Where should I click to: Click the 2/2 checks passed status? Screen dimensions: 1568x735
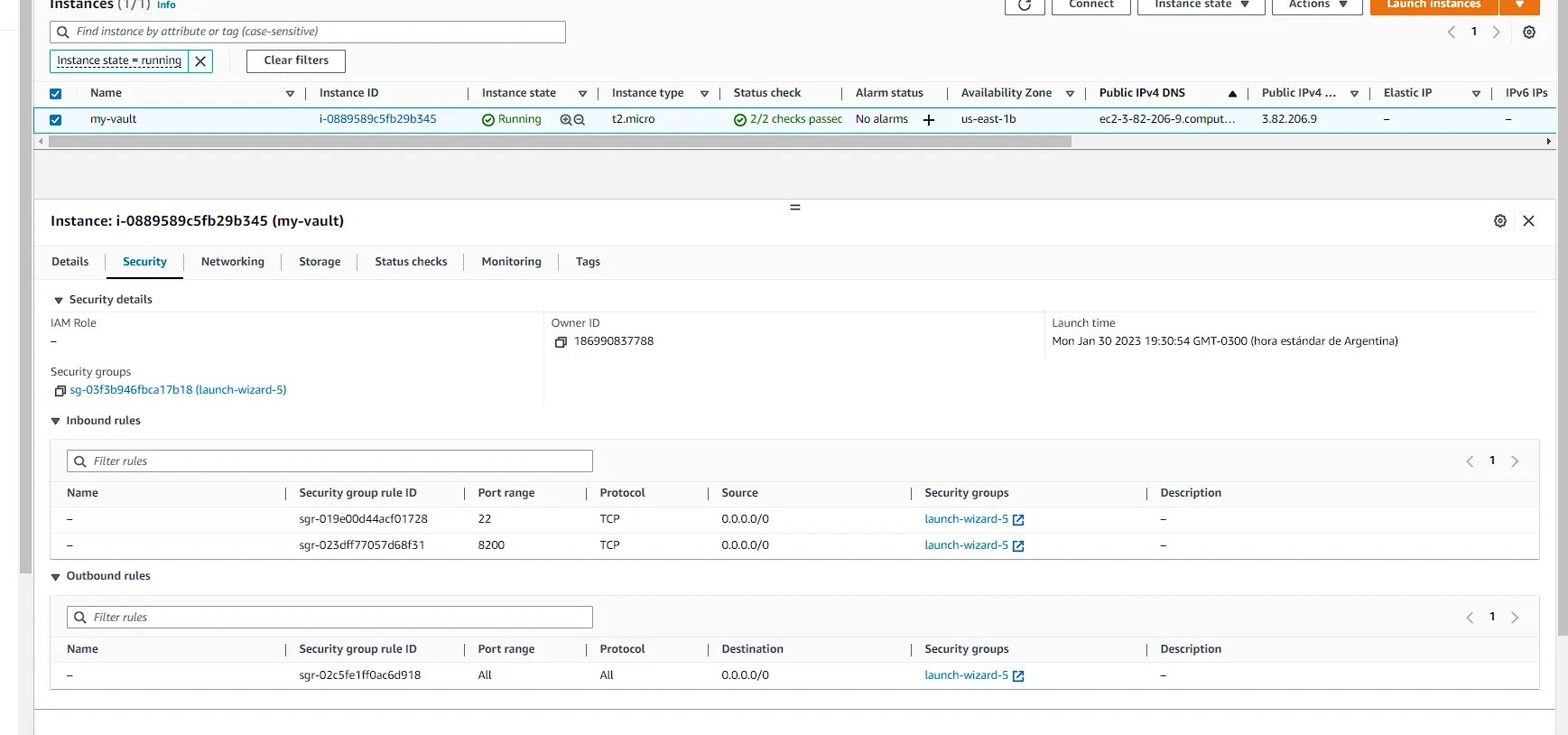point(788,120)
